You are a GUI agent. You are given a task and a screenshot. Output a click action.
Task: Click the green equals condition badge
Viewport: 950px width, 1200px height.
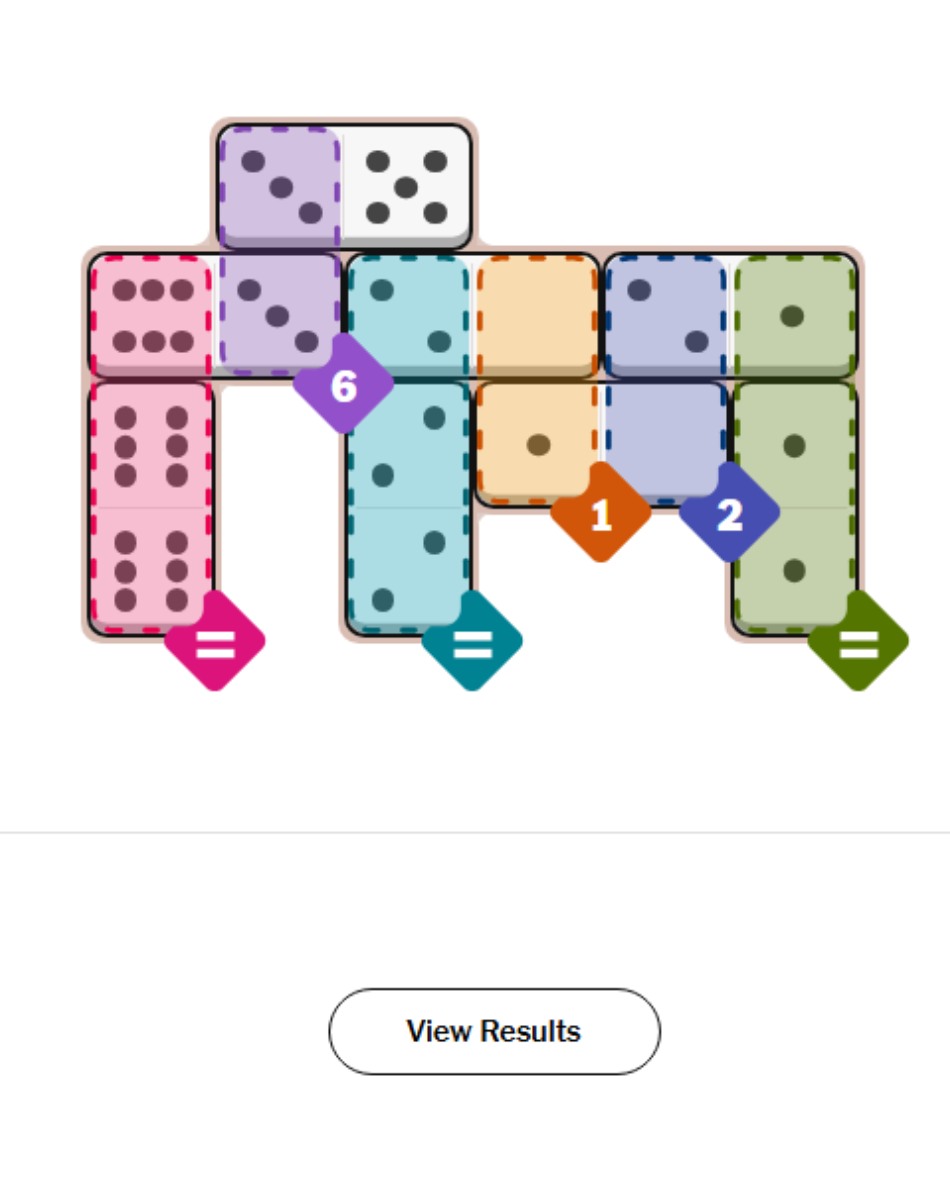click(x=858, y=641)
